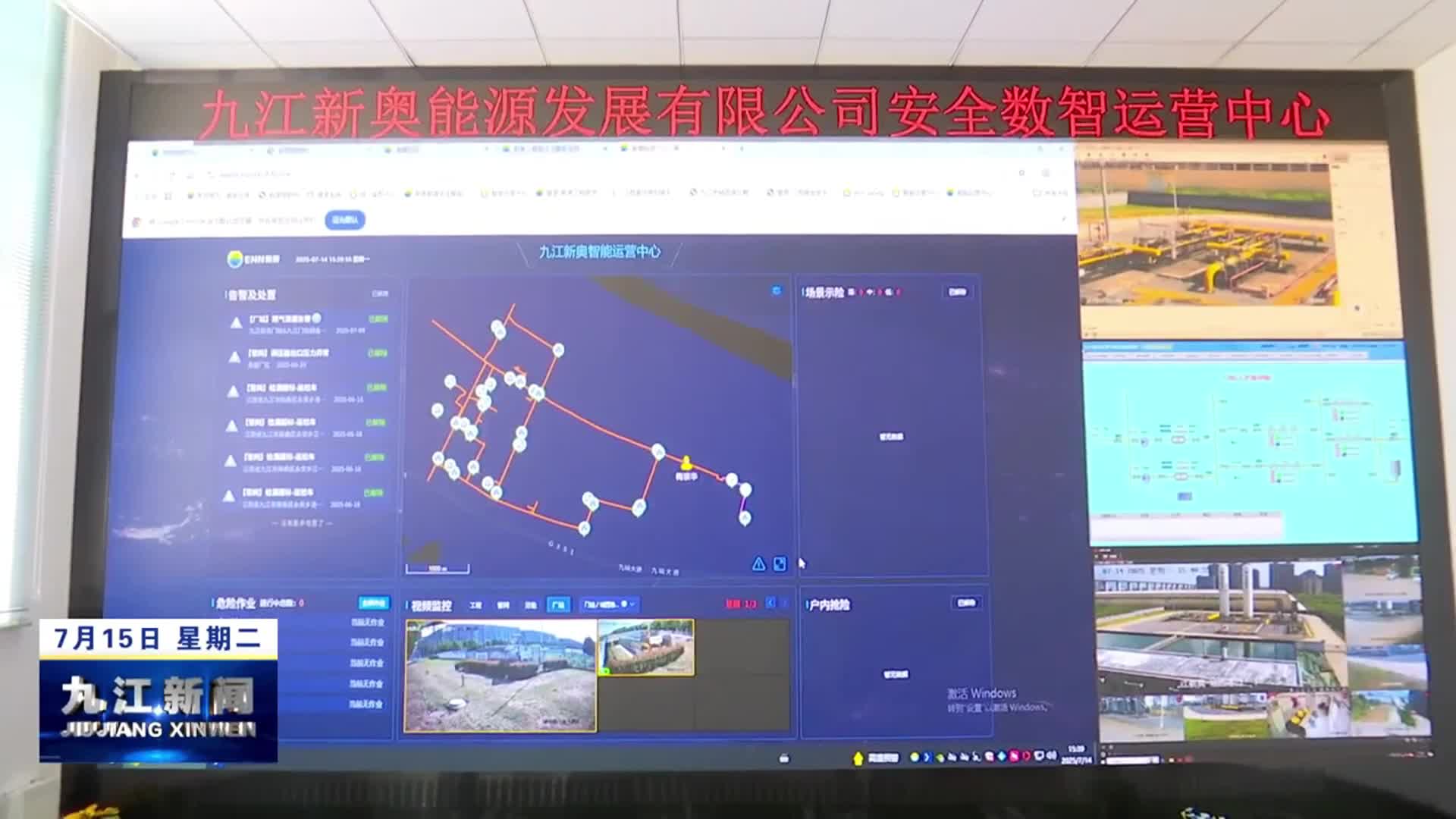Click the blue button in 危险作业 panel header
The height and width of the screenshot is (819, 1456).
coord(374,603)
